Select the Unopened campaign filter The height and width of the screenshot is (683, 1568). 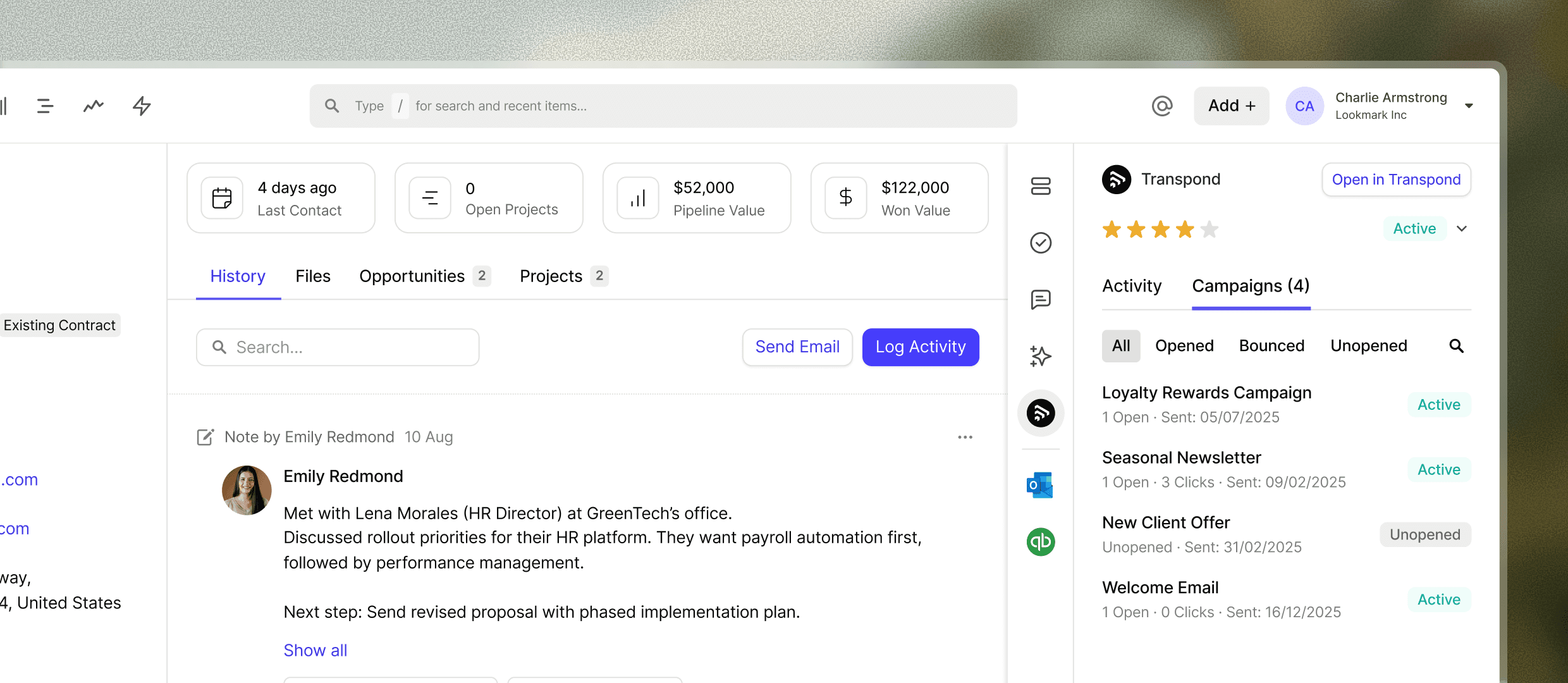1368,345
